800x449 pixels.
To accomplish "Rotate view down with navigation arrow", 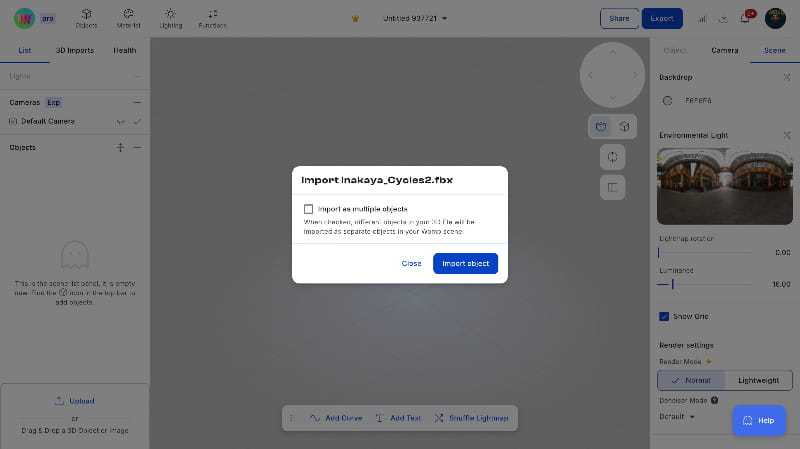I will 612,97.
